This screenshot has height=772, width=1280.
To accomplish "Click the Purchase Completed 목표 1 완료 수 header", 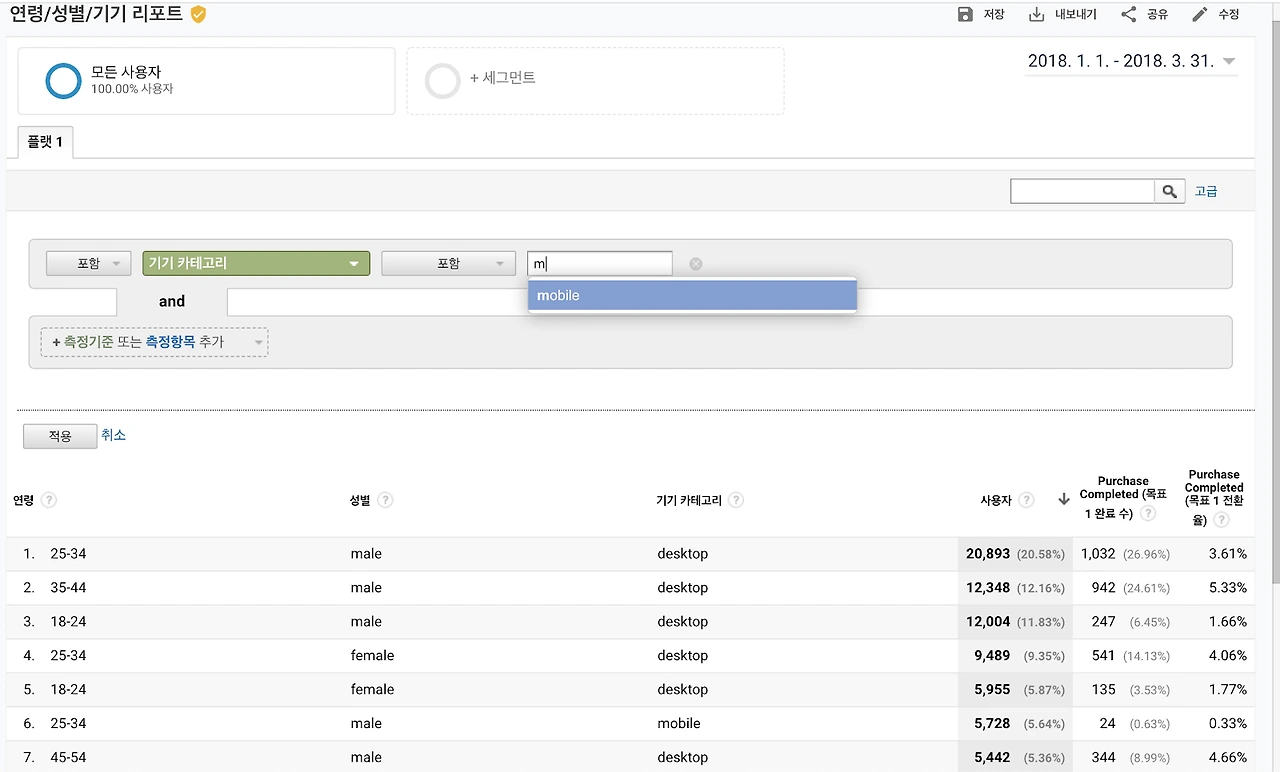I will pyautogui.click(x=1123, y=497).
